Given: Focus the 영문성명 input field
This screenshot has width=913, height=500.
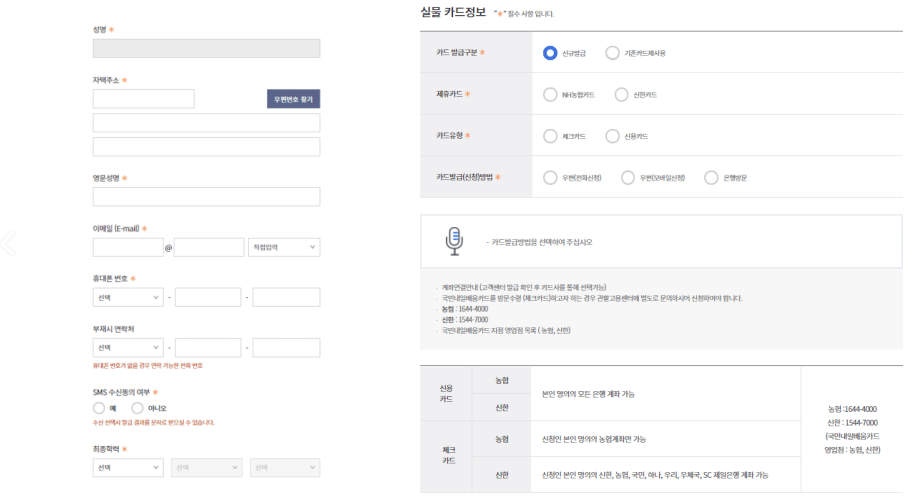Looking at the screenshot, I should (x=206, y=197).
